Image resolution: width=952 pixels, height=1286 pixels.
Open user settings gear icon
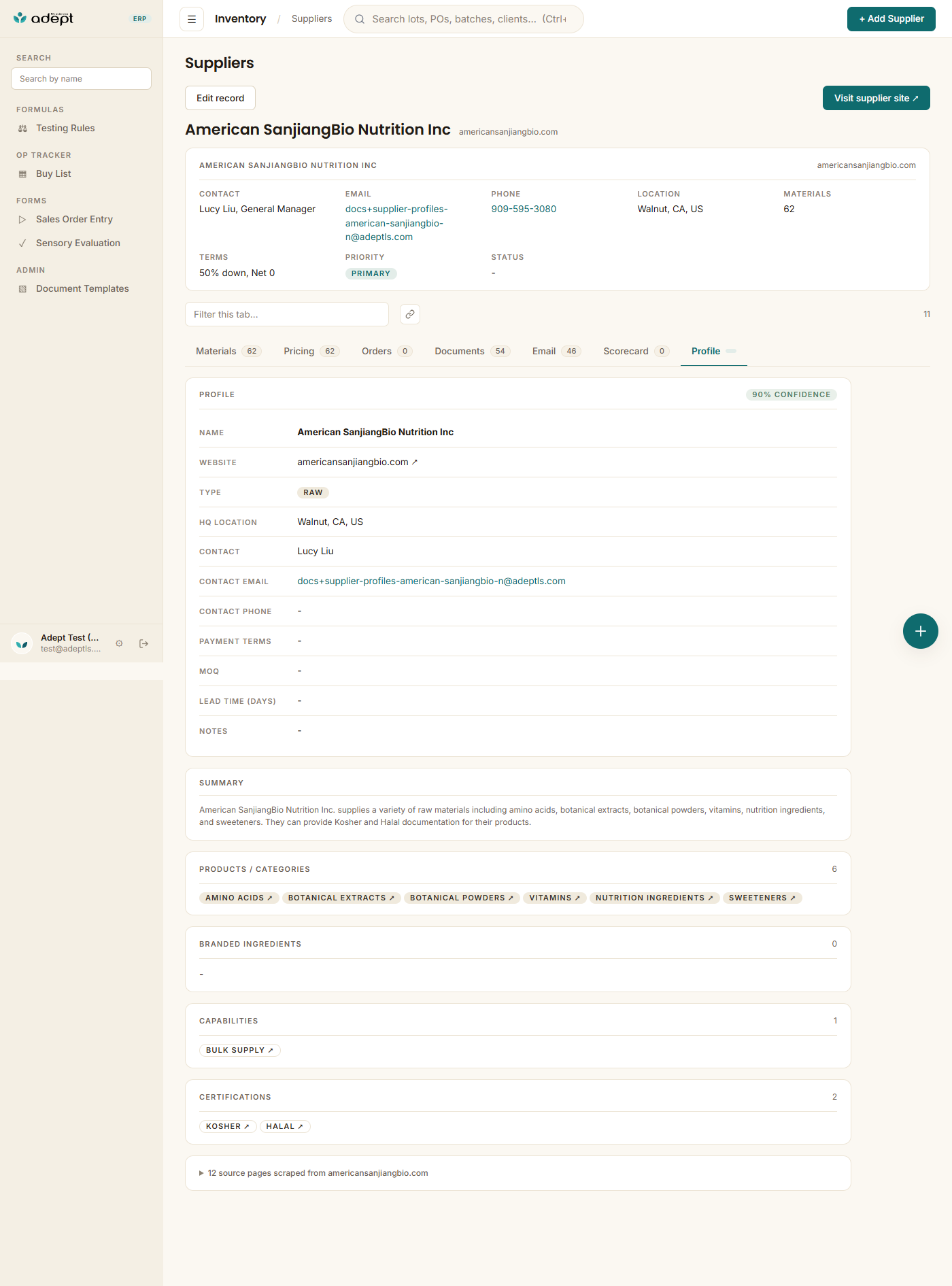point(119,643)
